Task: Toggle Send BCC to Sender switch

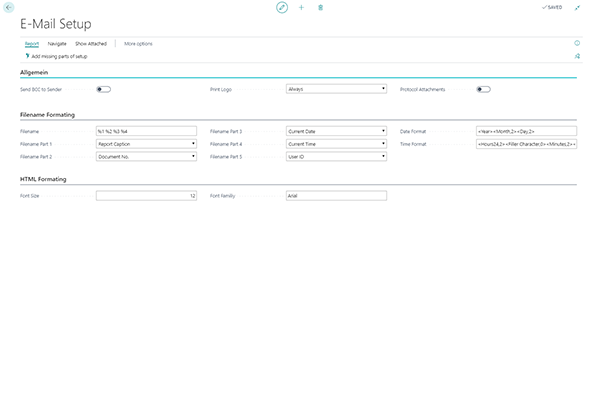Action: point(103,89)
